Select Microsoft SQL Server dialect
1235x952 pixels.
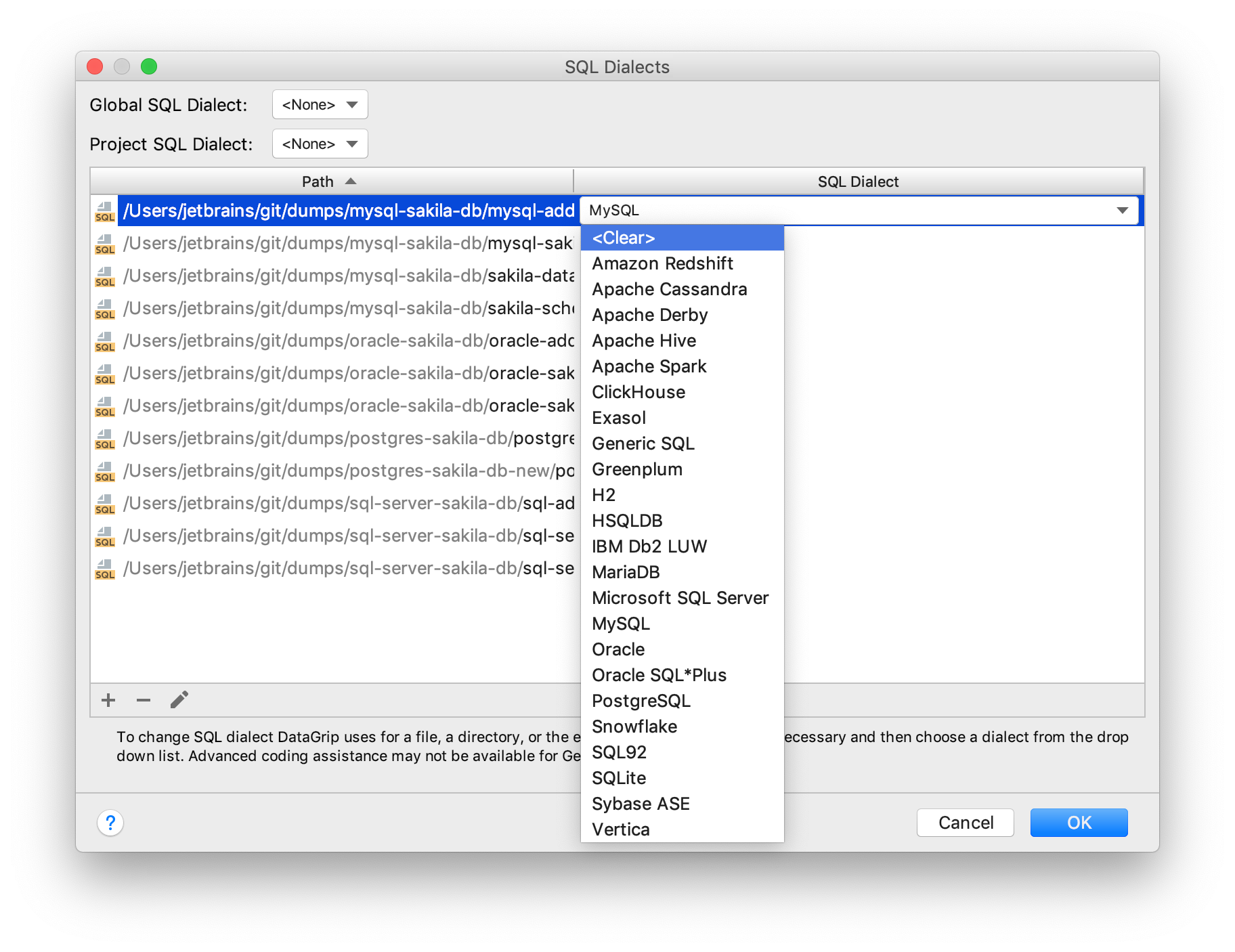click(682, 598)
